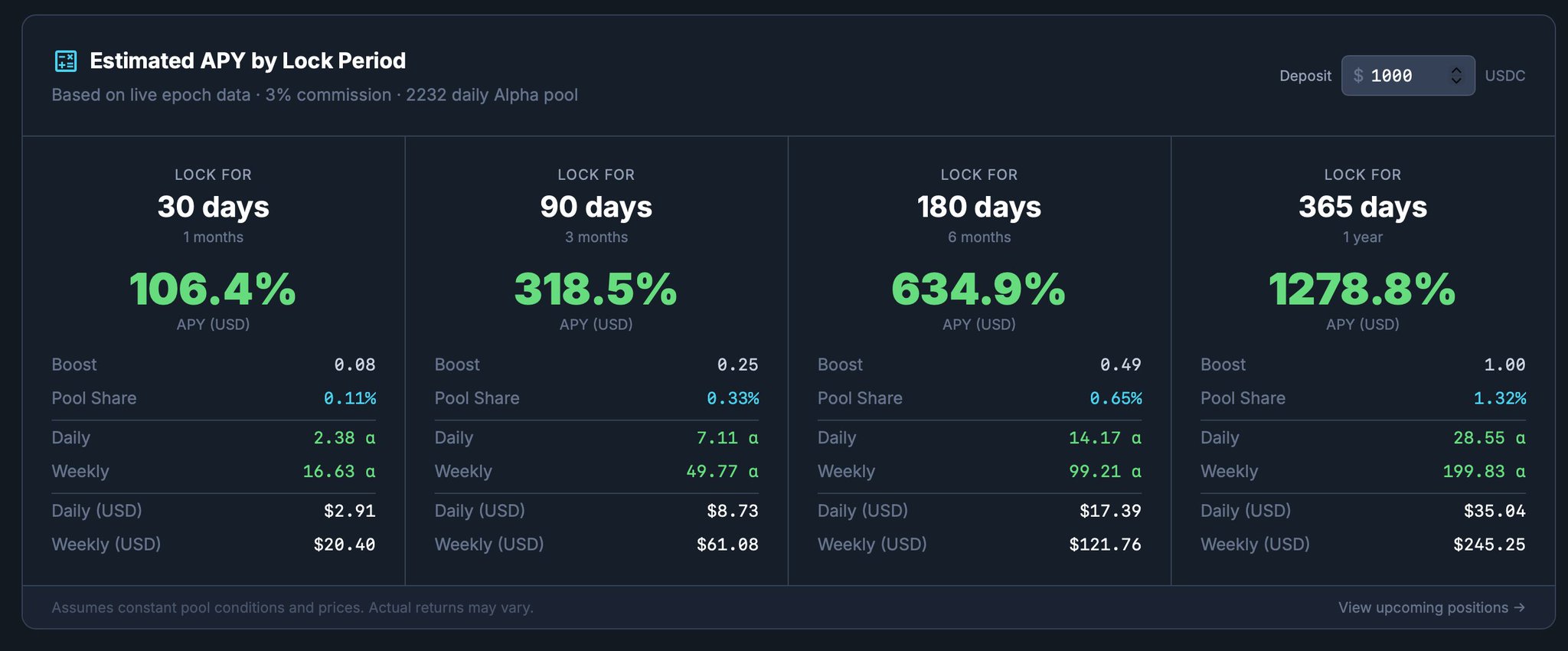Click the calculator icon beside Estimated APY title
This screenshot has height=651, width=1568.
66,61
